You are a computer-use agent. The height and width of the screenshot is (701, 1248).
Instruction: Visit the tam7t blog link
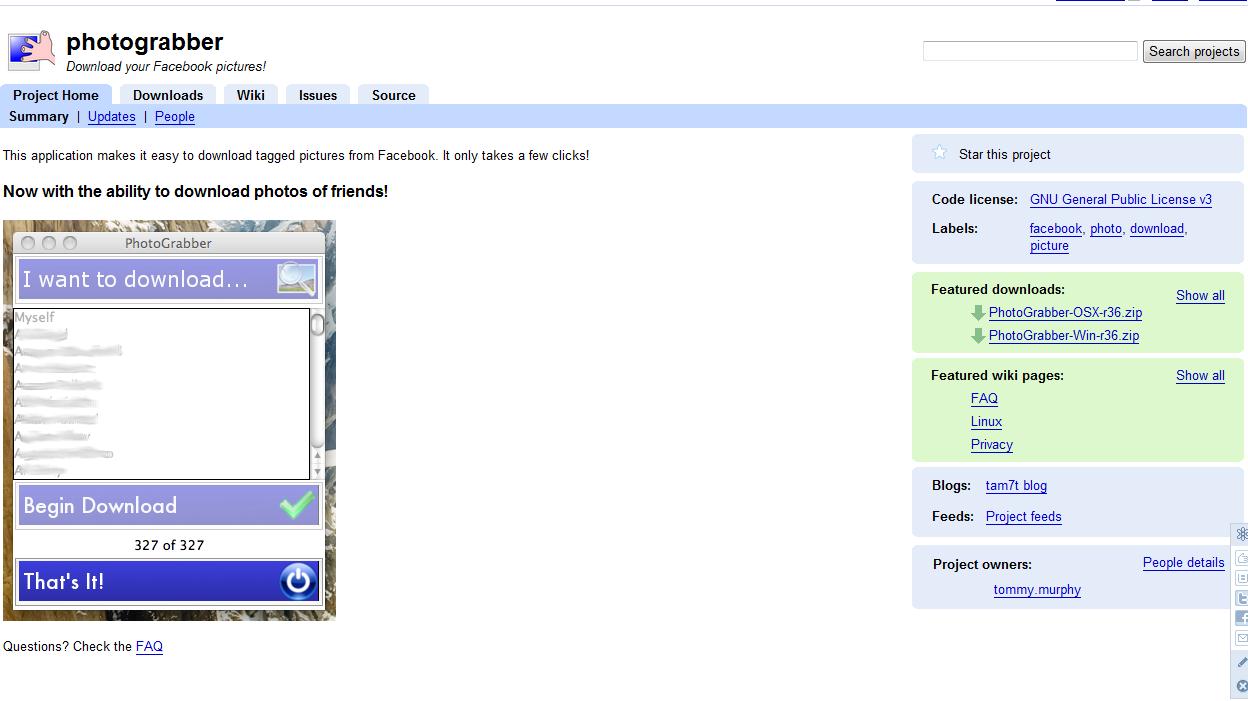click(x=1016, y=485)
